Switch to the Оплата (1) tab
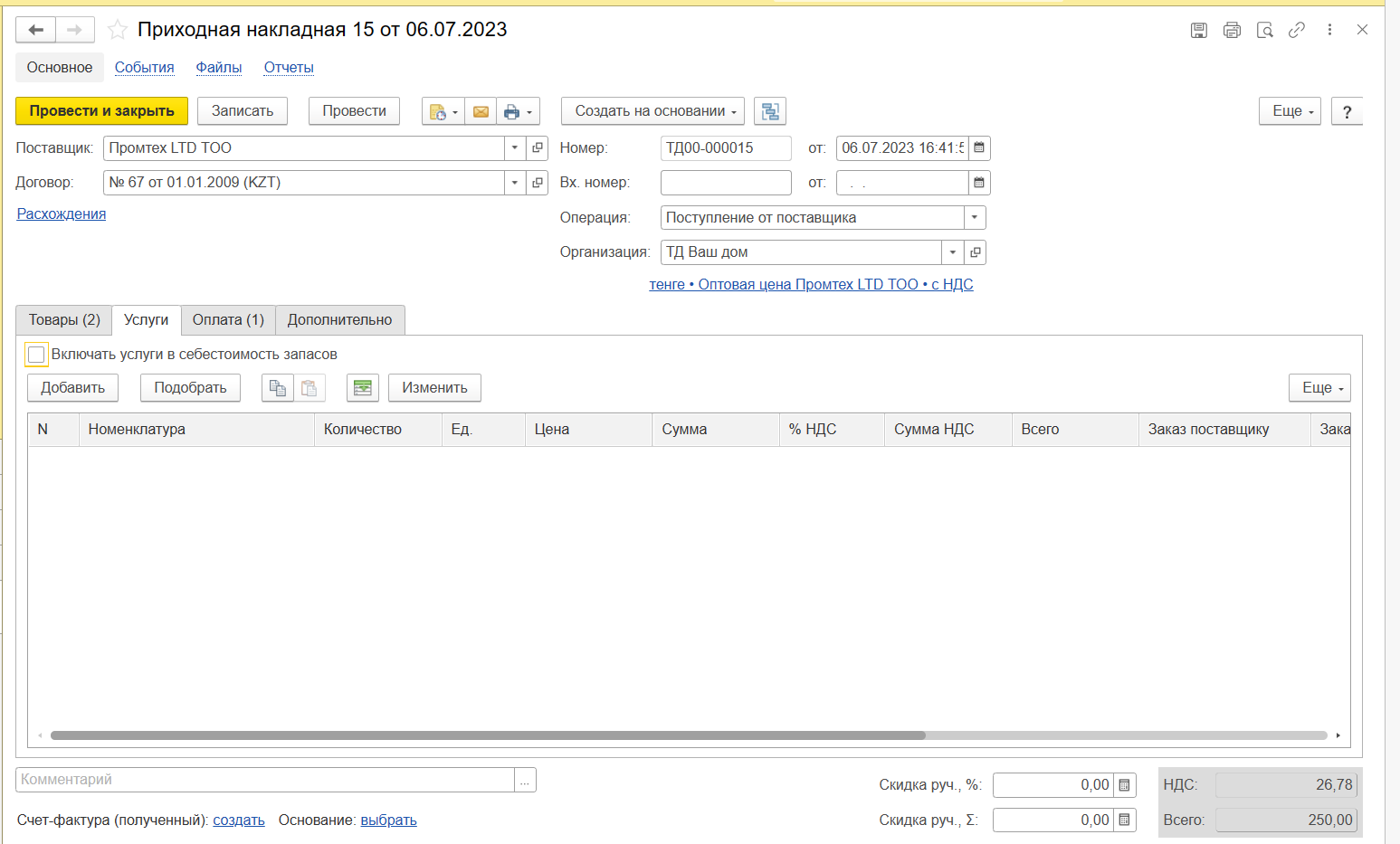 click(228, 320)
